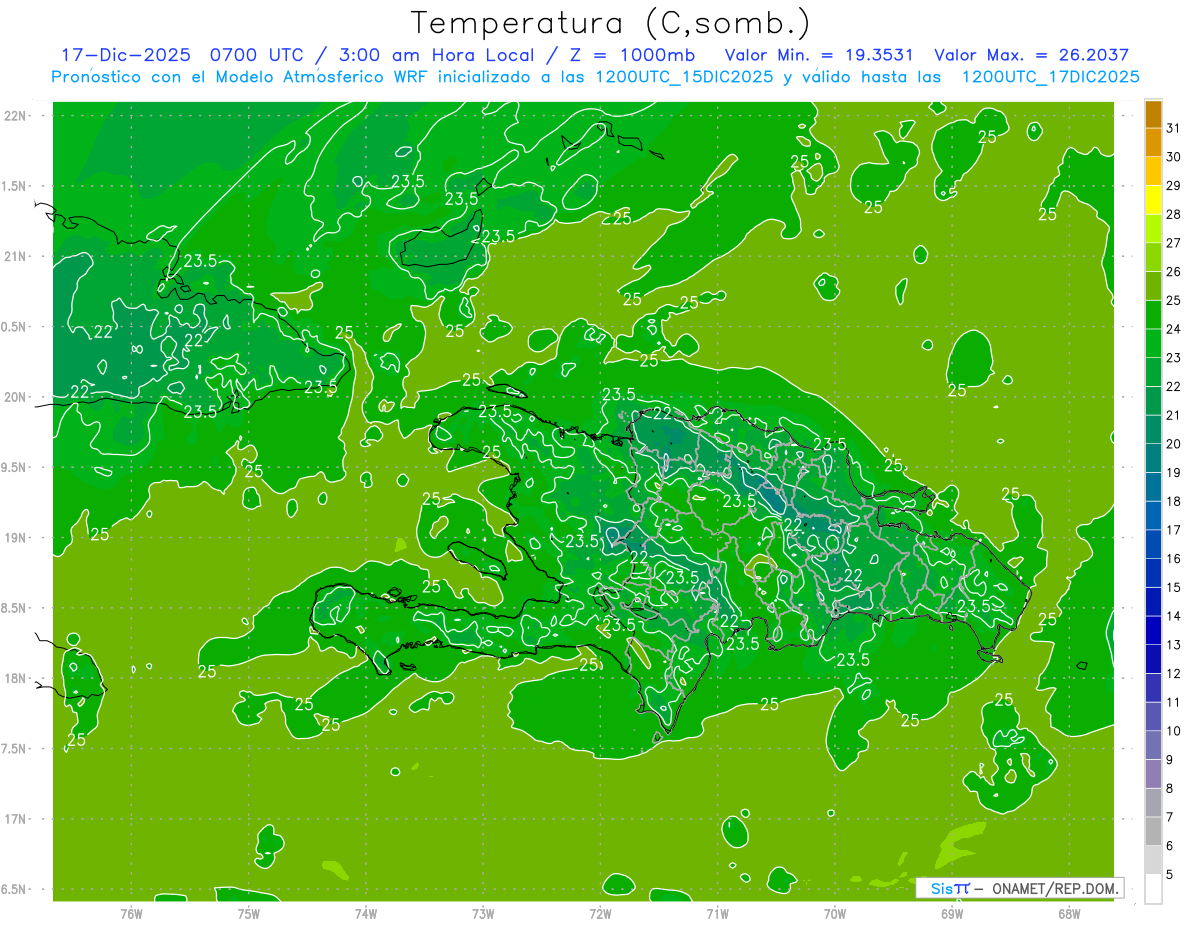This screenshot has height=927, width=1200.
Task: Click the '71W' longitude axis label
Action: tap(717, 913)
